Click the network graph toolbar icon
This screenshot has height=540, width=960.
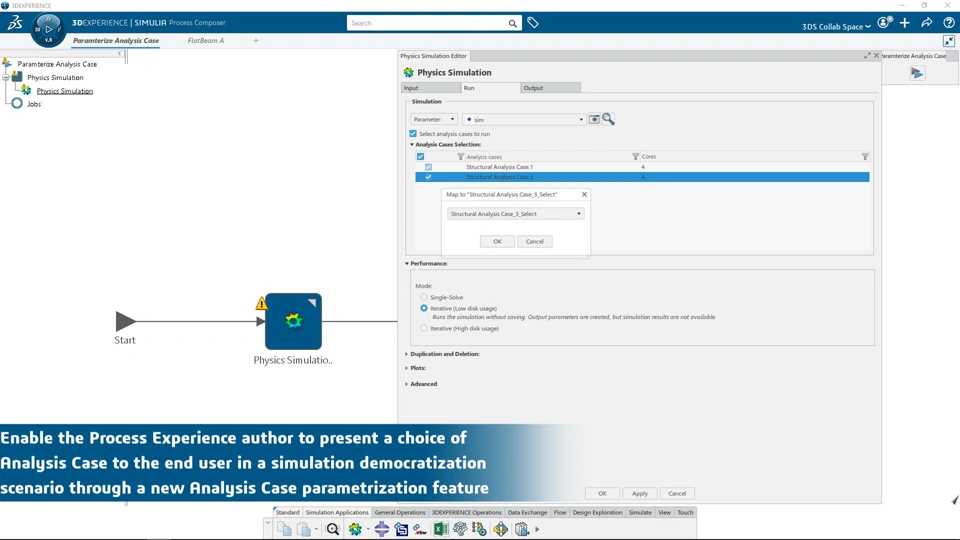(460, 529)
